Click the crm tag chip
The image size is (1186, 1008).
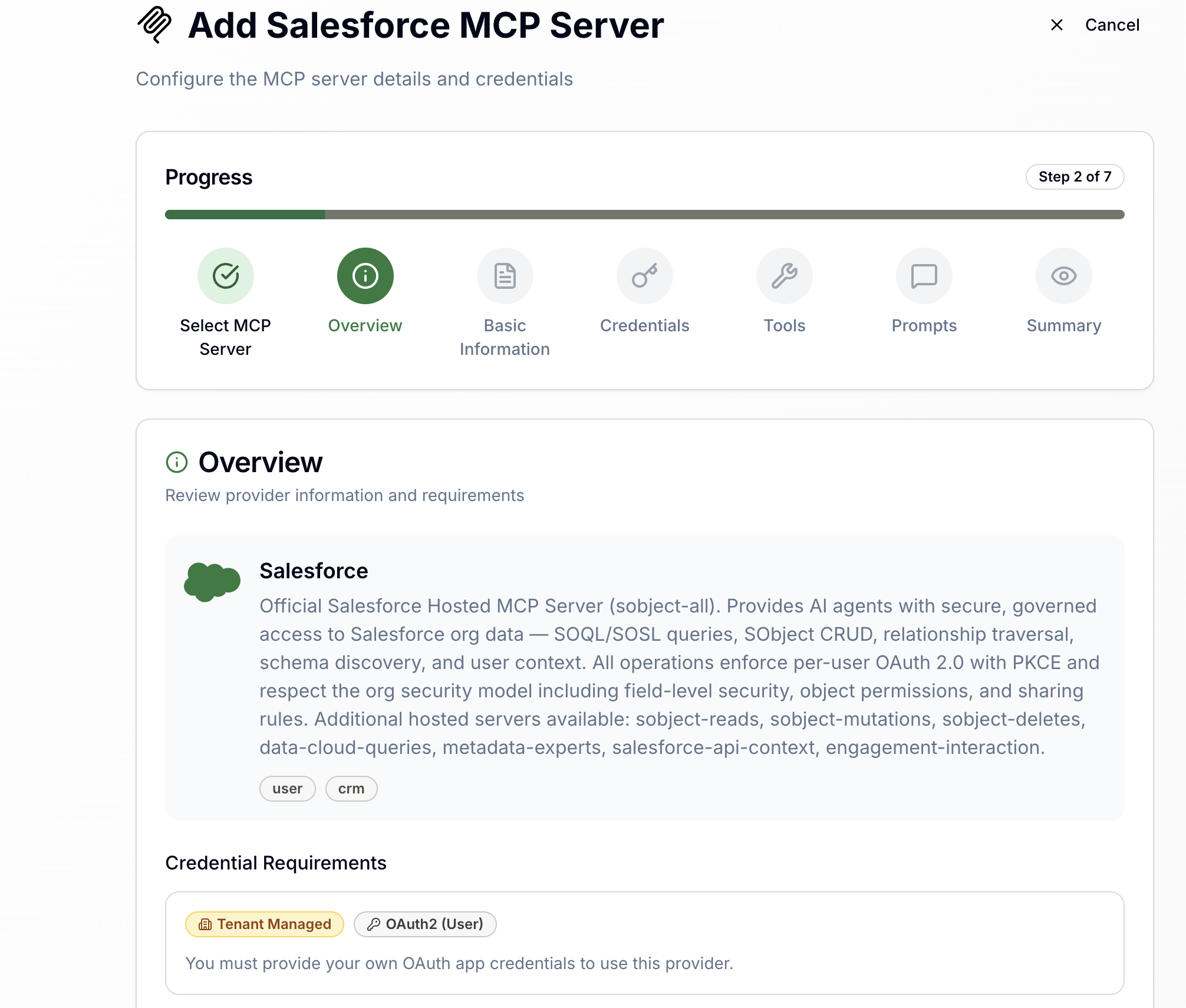351,789
